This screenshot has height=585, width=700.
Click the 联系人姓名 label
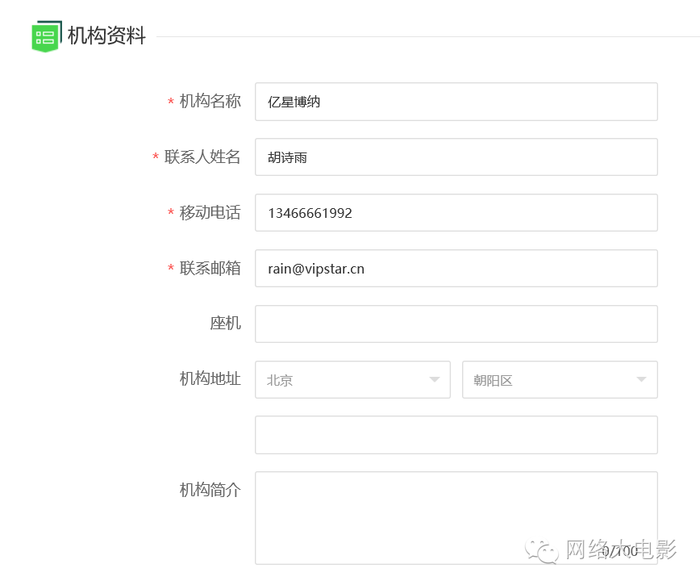click(202, 157)
